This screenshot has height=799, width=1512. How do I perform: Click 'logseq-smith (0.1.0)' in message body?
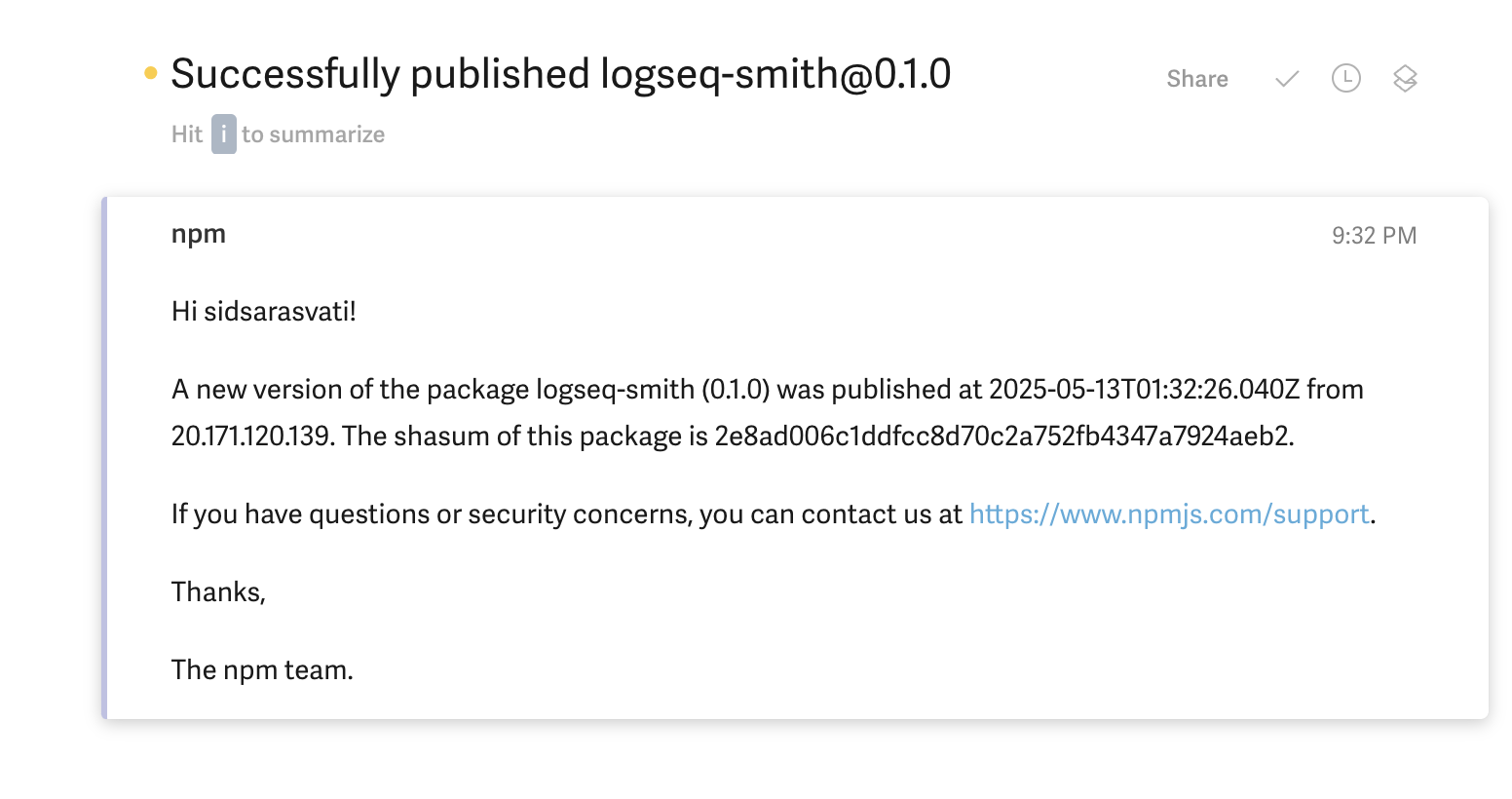653,390
